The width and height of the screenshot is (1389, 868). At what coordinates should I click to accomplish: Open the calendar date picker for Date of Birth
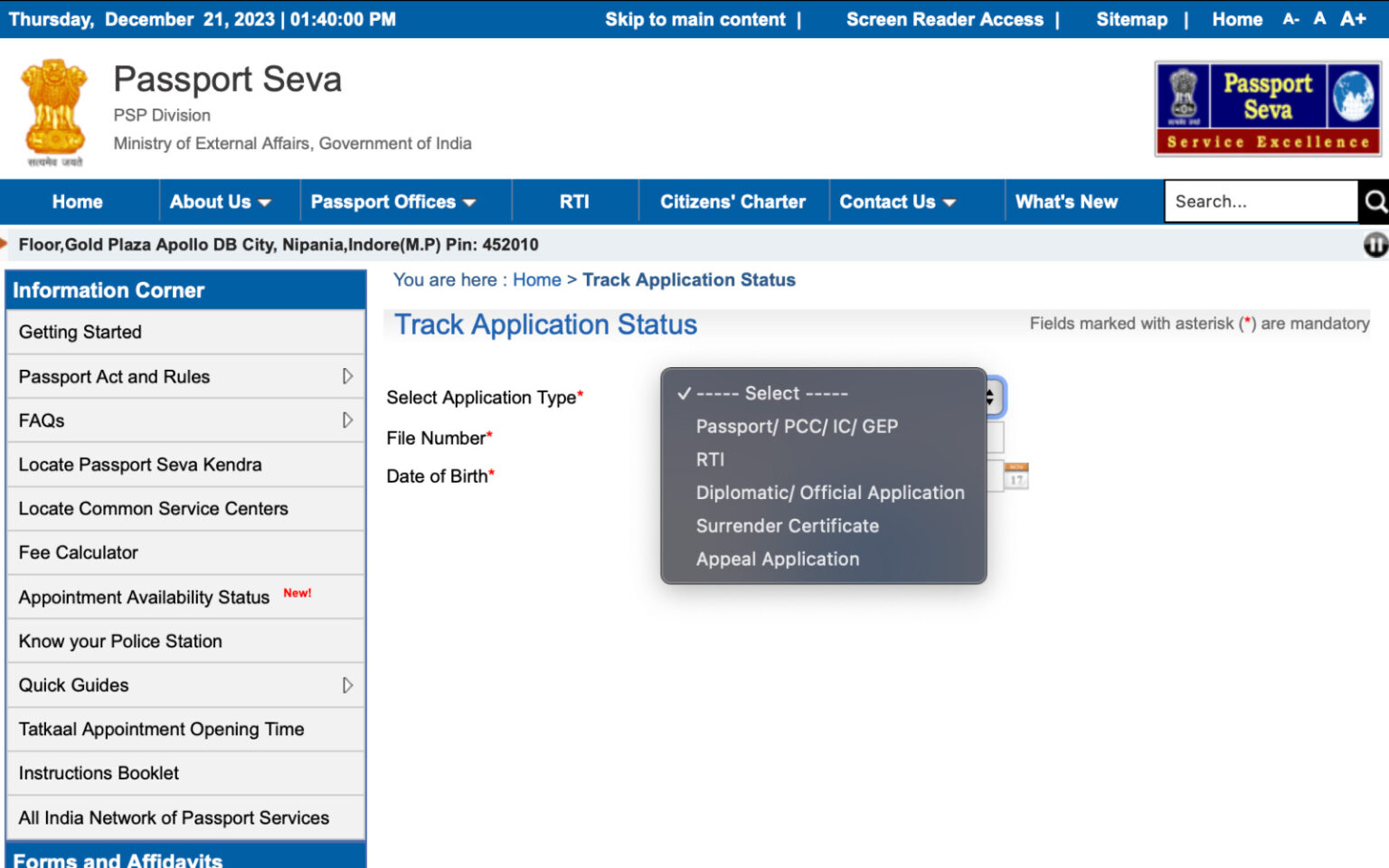tap(1015, 476)
